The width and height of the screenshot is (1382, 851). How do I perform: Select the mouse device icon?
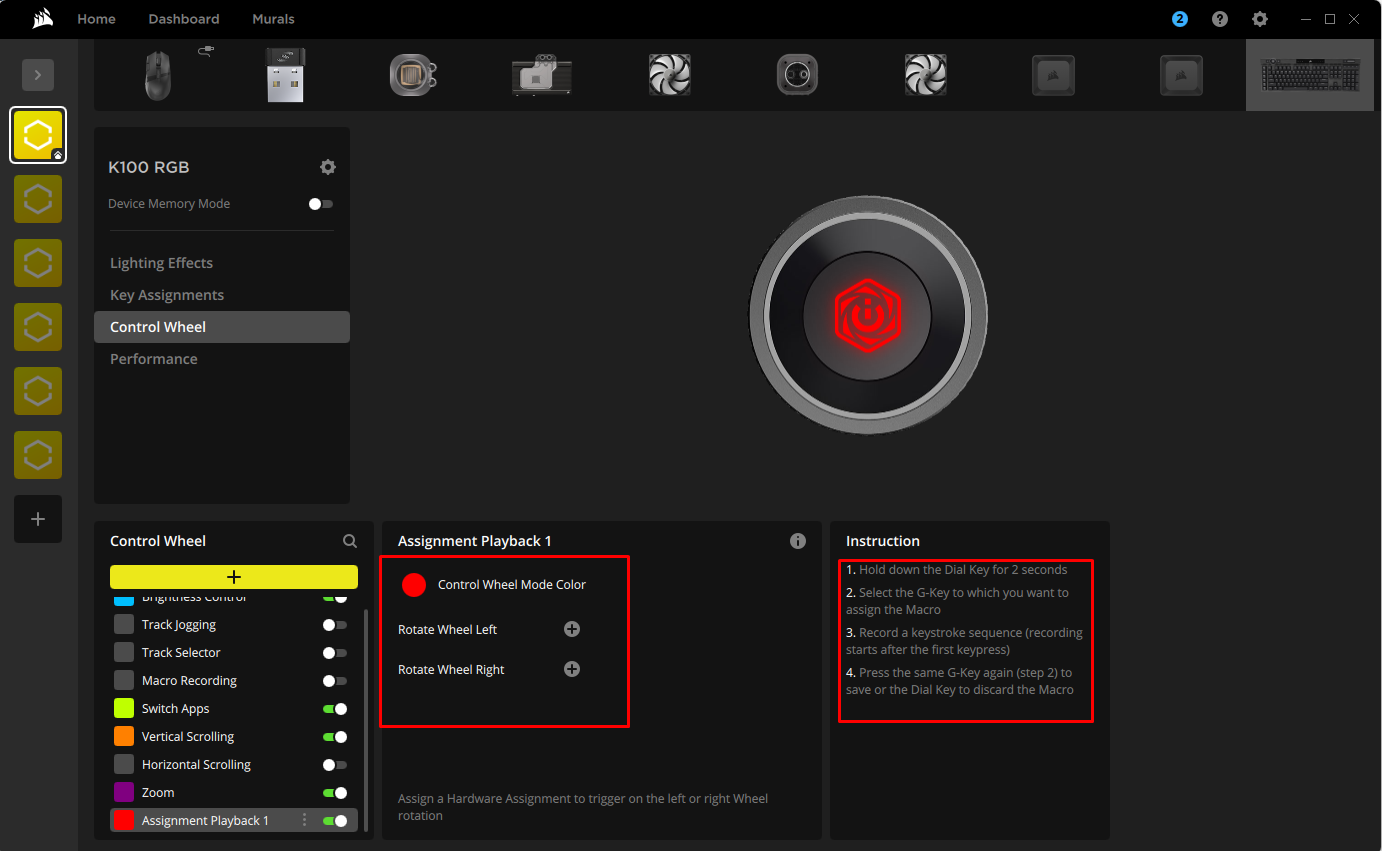pyautogui.click(x=157, y=74)
